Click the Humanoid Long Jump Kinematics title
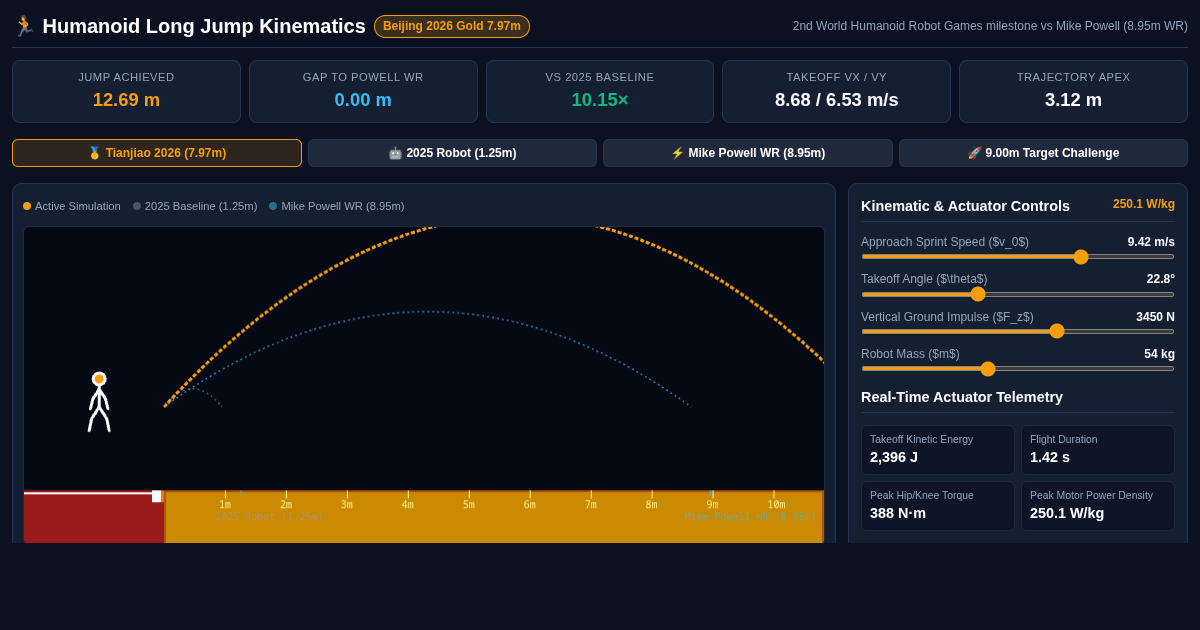1200x630 pixels. pos(204,26)
